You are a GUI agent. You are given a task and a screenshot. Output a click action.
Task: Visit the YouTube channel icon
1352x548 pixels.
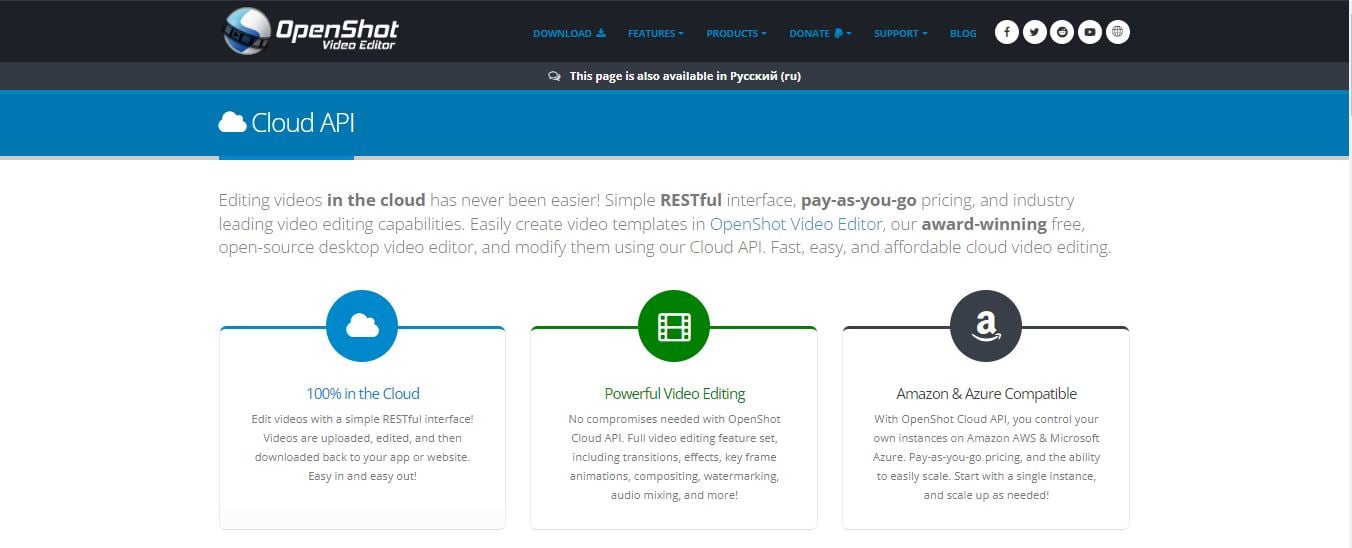1090,33
